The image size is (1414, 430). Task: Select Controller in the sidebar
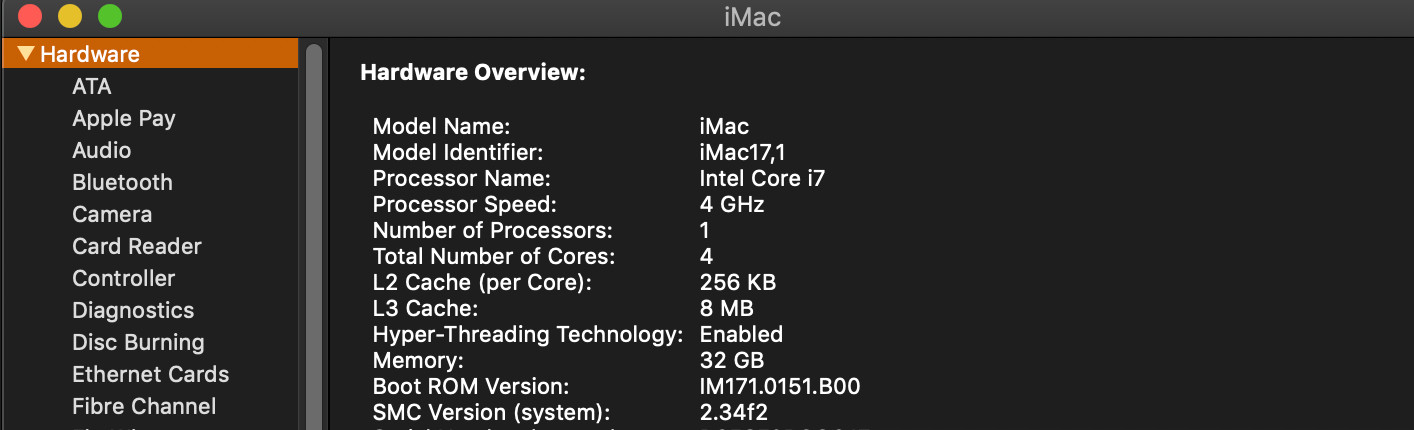click(x=123, y=278)
